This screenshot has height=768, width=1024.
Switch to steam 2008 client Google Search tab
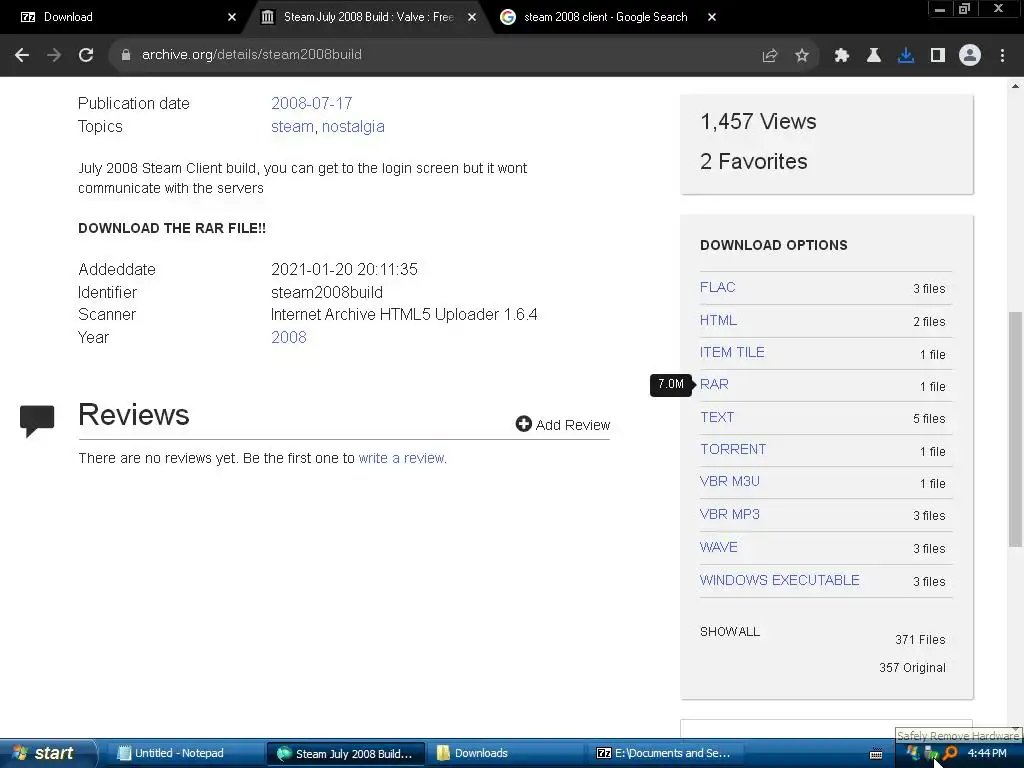click(605, 17)
